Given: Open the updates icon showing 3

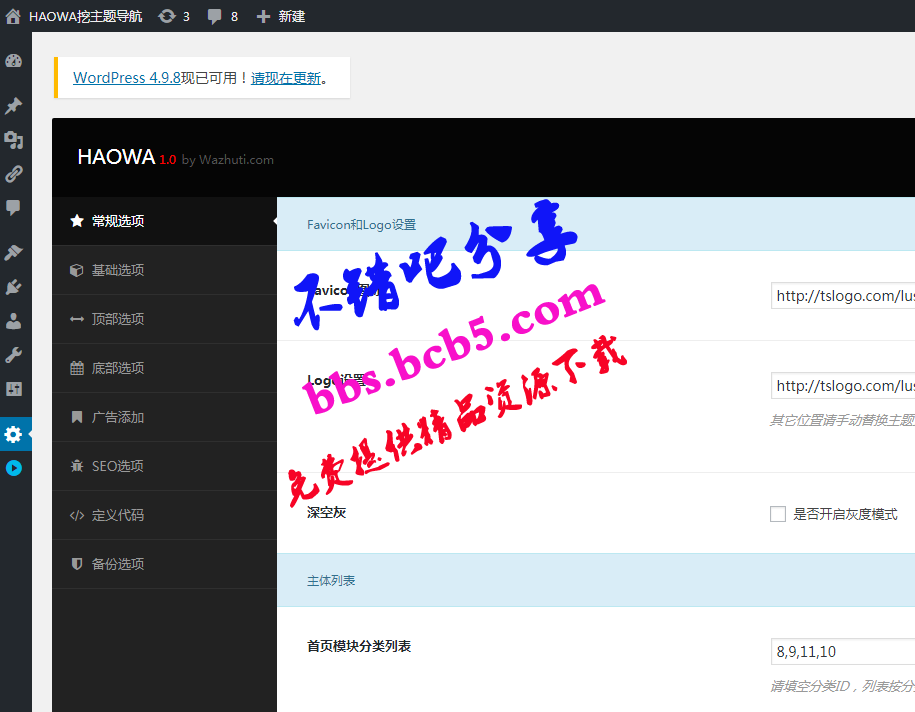Looking at the screenshot, I should pyautogui.click(x=167, y=16).
